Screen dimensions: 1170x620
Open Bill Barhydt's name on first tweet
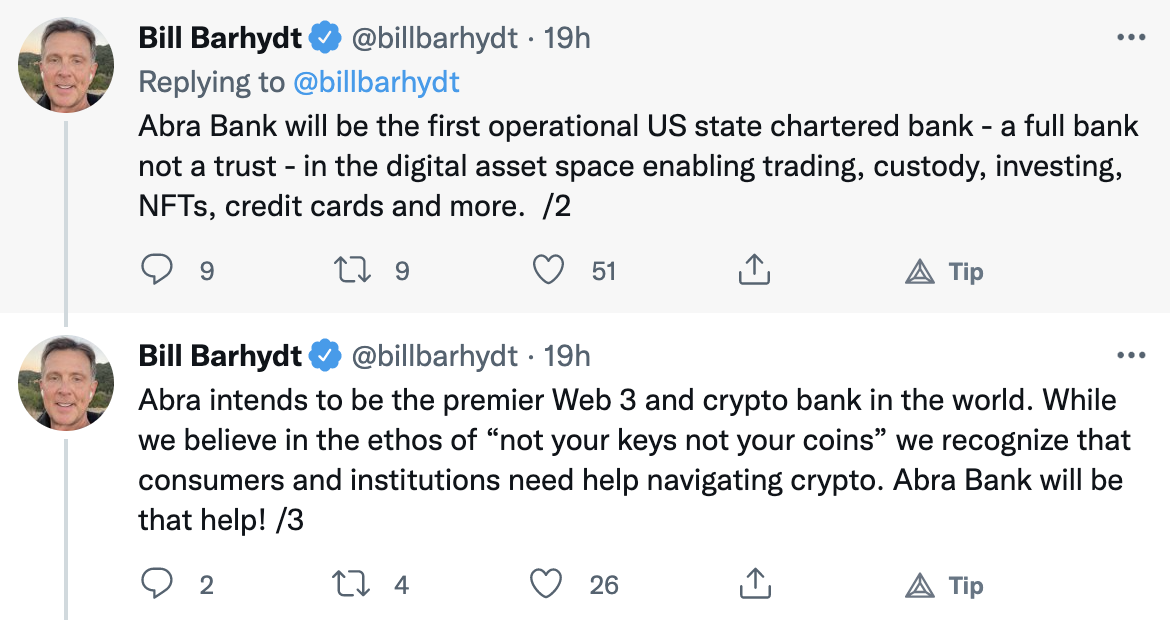pos(220,38)
